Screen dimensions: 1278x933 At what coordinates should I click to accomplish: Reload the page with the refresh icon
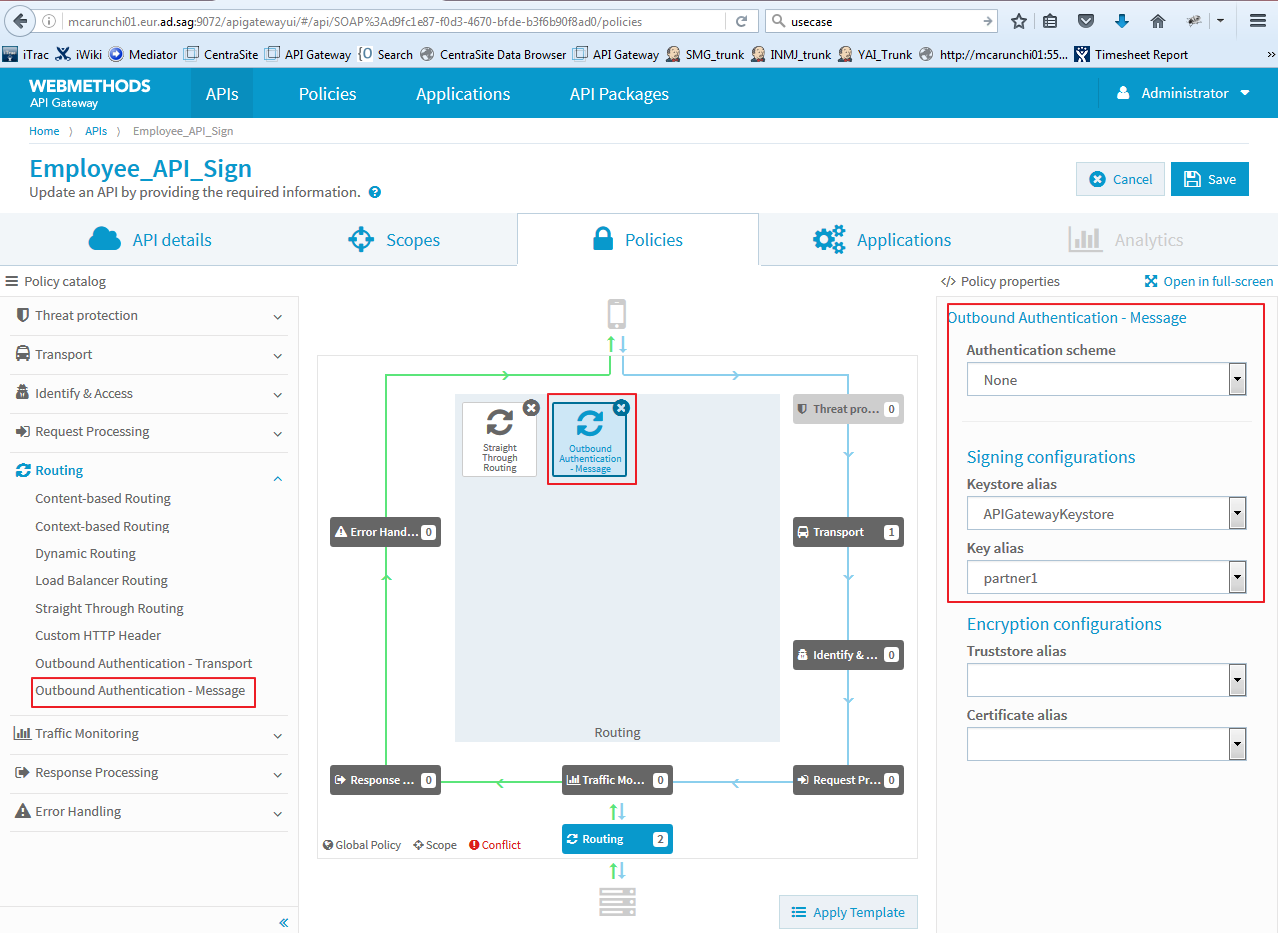coord(741,21)
